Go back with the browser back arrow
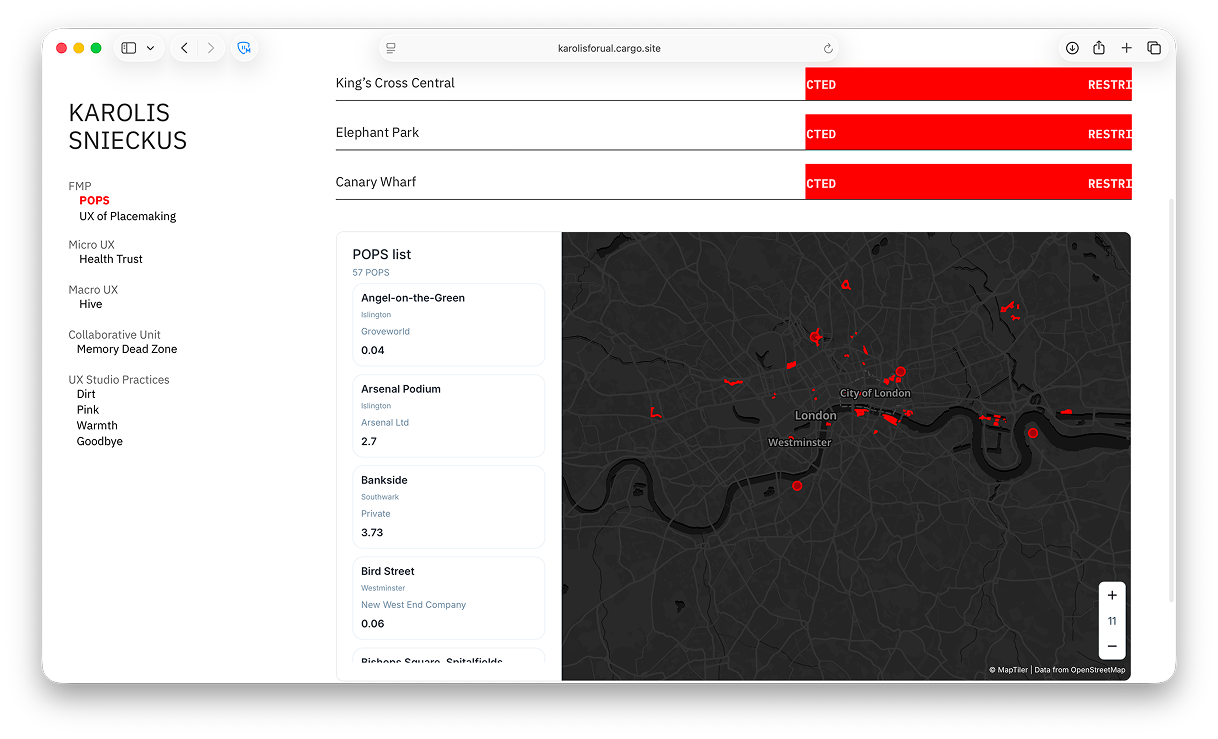This screenshot has width=1218, height=739. (184, 48)
